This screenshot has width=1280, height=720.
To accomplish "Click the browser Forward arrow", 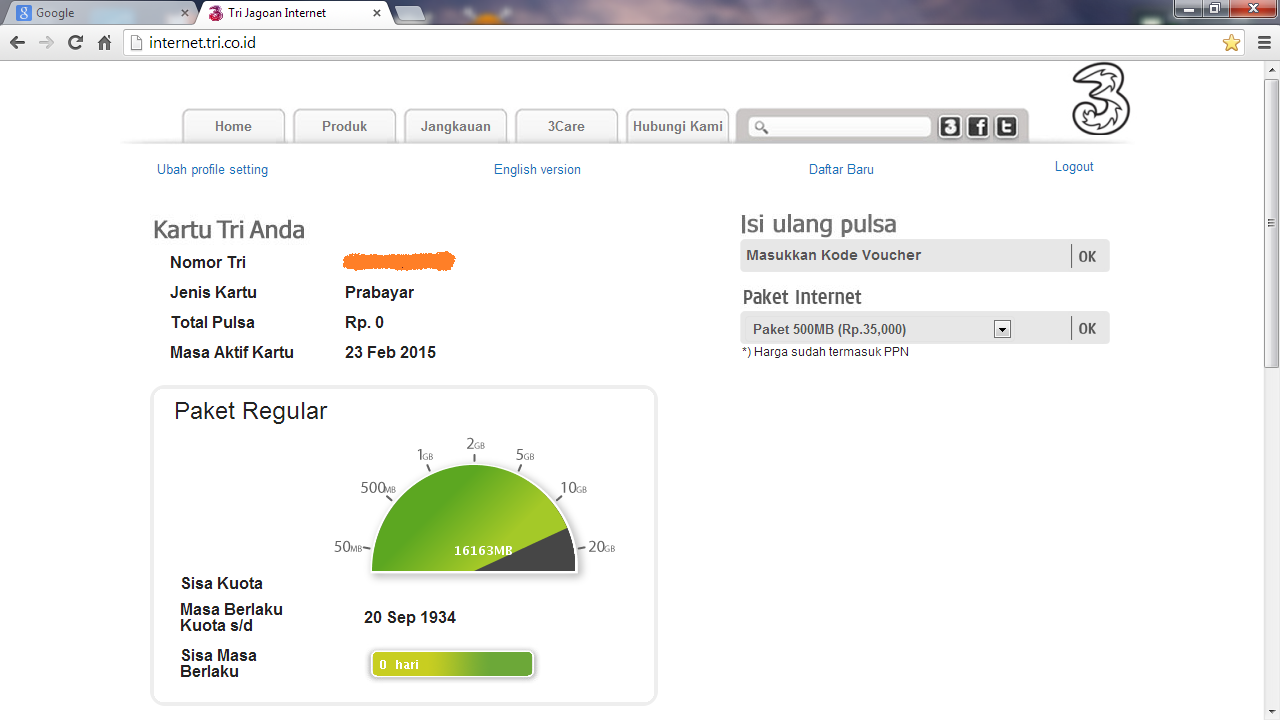I will pyautogui.click(x=46, y=43).
